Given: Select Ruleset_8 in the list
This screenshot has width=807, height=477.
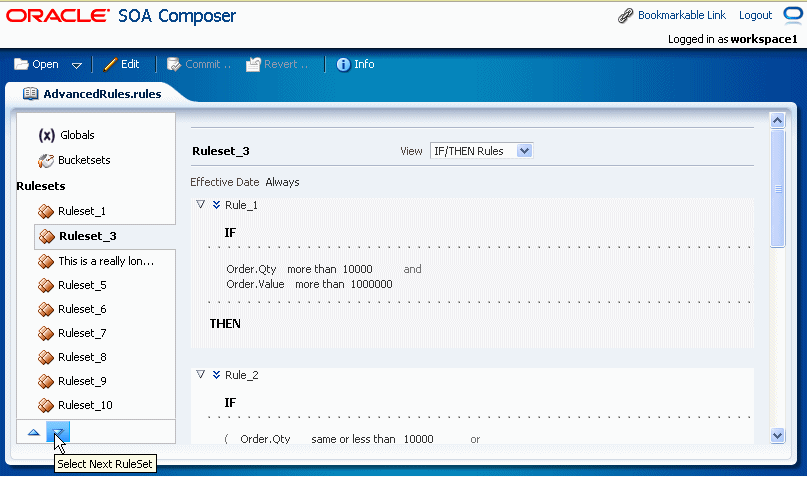Looking at the screenshot, I should point(82,357).
